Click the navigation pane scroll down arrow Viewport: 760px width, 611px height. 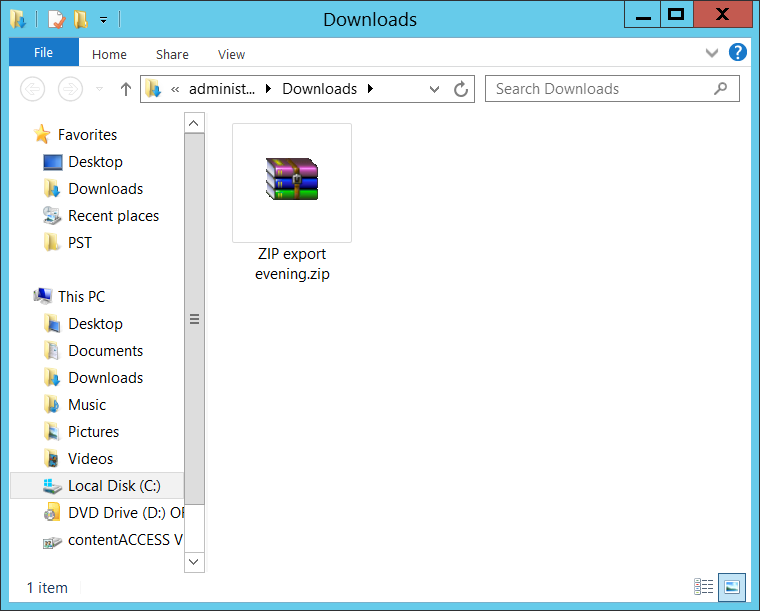point(194,563)
